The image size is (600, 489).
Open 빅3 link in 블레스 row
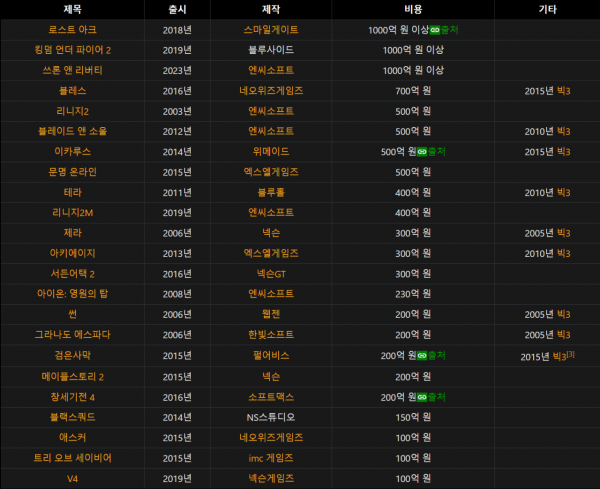[564, 91]
